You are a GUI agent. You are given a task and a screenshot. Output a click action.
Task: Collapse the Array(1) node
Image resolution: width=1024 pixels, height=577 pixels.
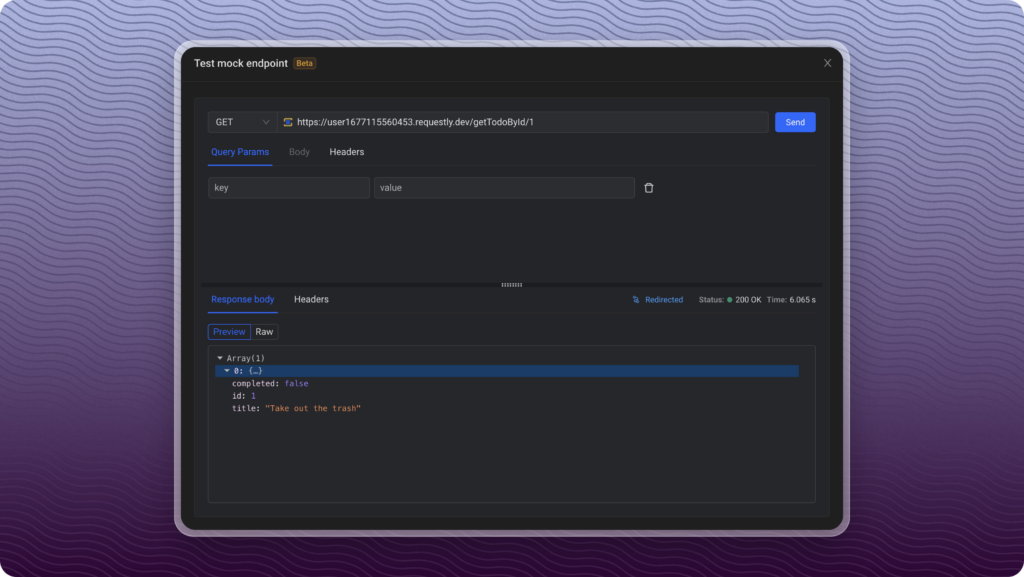tap(220, 358)
